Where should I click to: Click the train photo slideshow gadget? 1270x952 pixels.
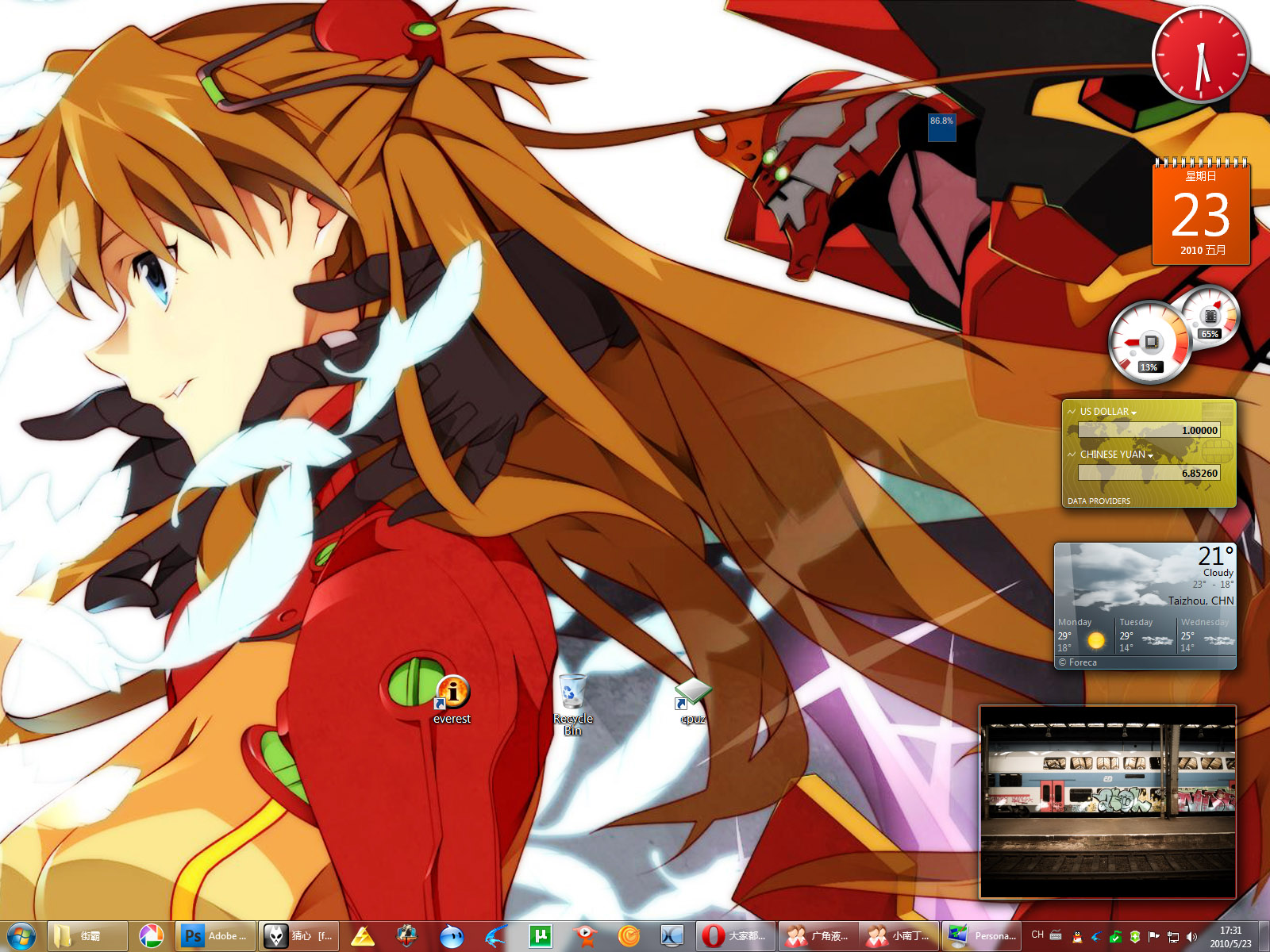(x=1108, y=801)
